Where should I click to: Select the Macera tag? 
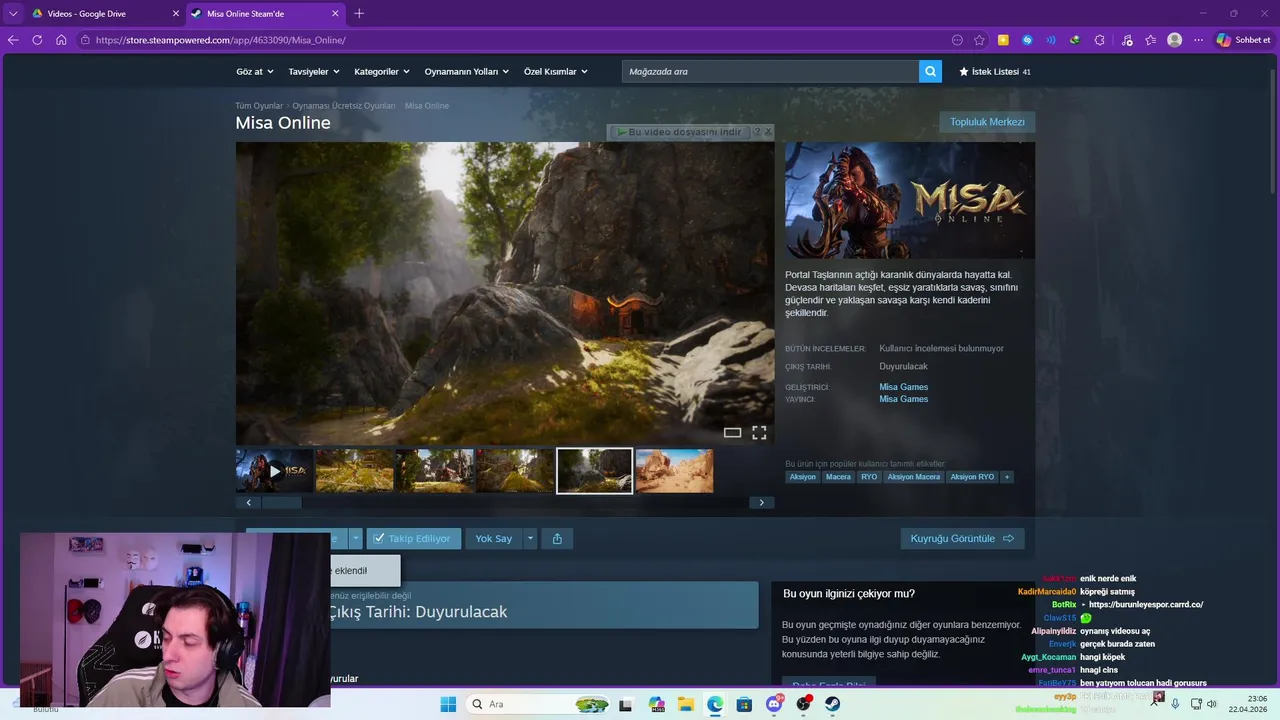(838, 477)
